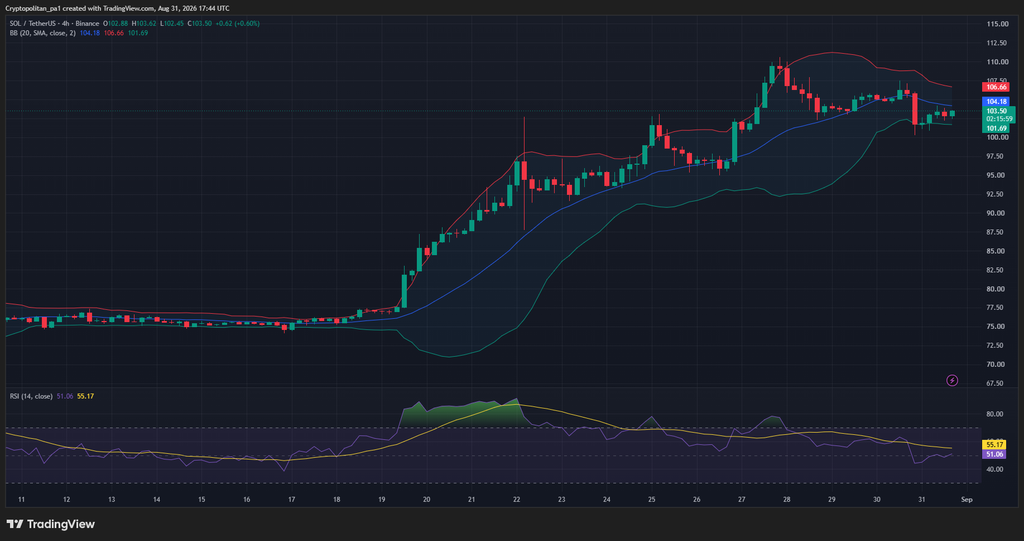The height and width of the screenshot is (541, 1024).
Task: Click the green 101.69 lower band price tag
Action: pyautogui.click(x=996, y=129)
